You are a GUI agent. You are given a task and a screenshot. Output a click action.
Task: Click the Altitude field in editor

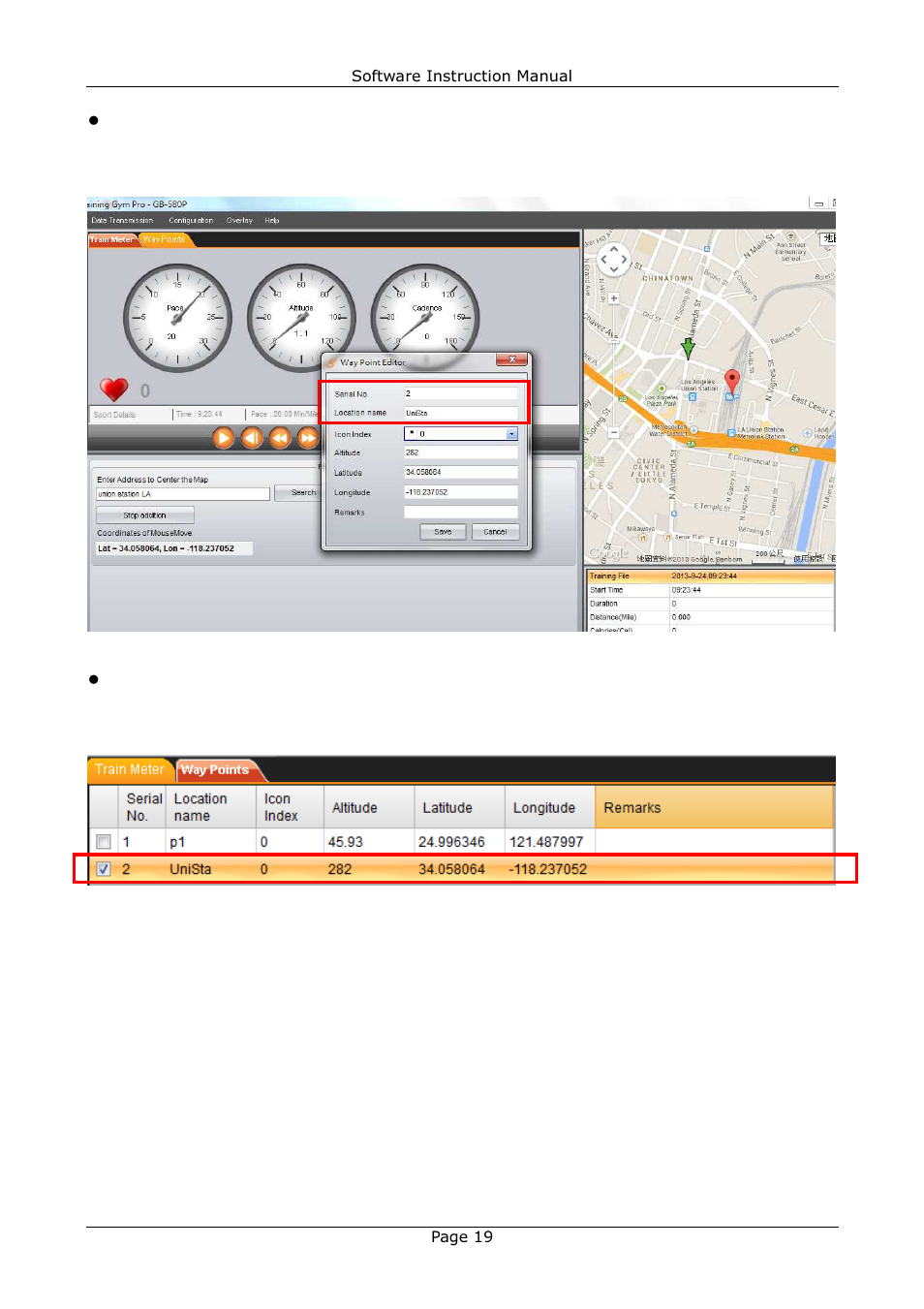click(x=461, y=452)
